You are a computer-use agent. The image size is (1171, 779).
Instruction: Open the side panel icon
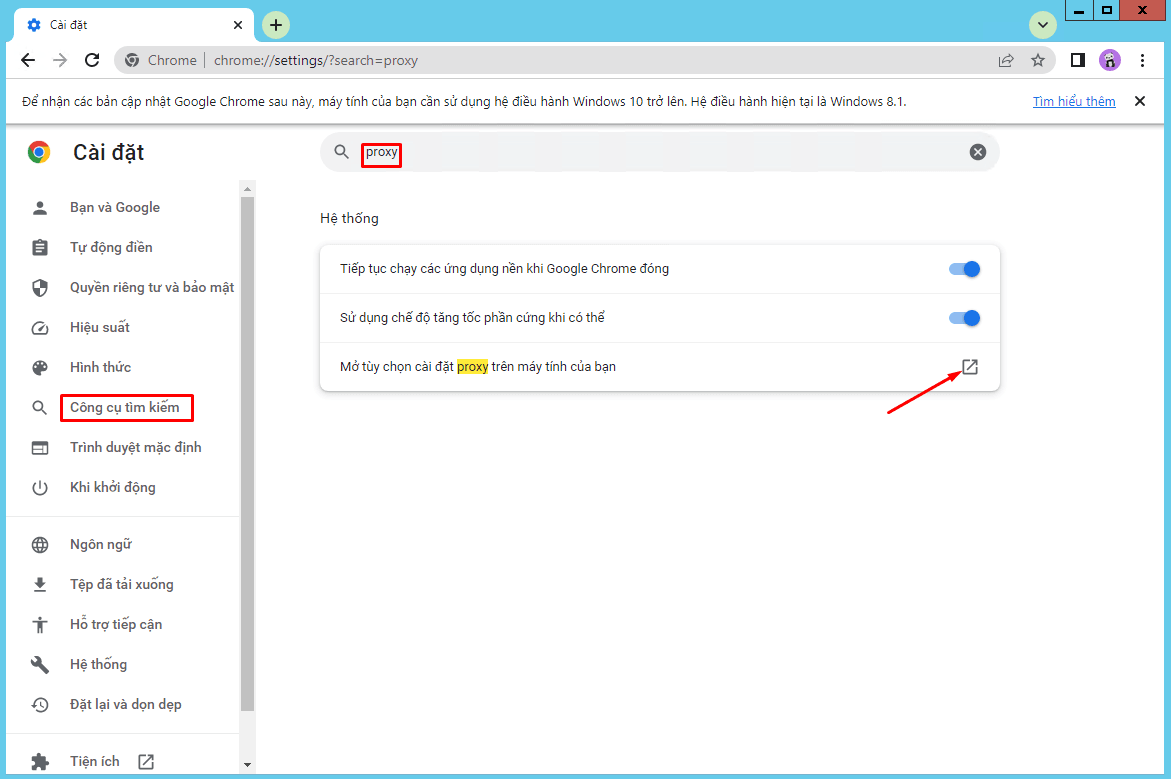click(x=1078, y=60)
